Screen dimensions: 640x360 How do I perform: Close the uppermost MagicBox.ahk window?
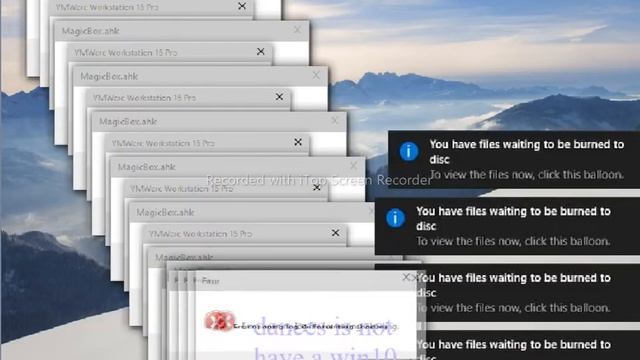coord(297,30)
